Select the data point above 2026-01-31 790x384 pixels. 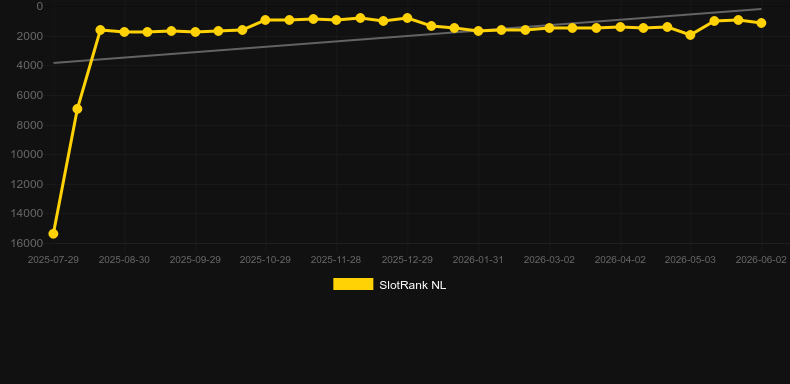(x=479, y=31)
